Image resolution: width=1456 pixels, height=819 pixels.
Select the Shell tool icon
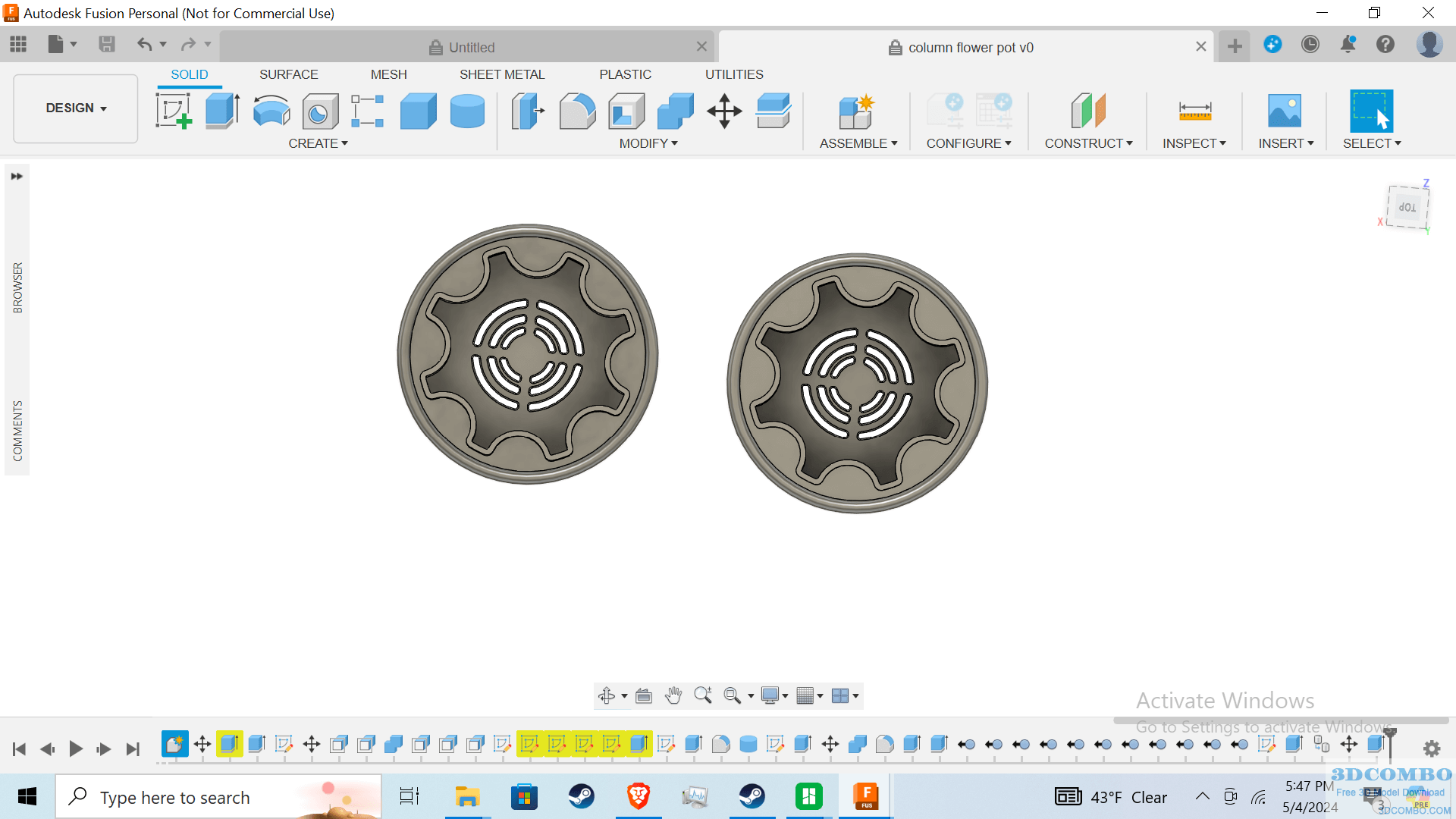(x=626, y=111)
